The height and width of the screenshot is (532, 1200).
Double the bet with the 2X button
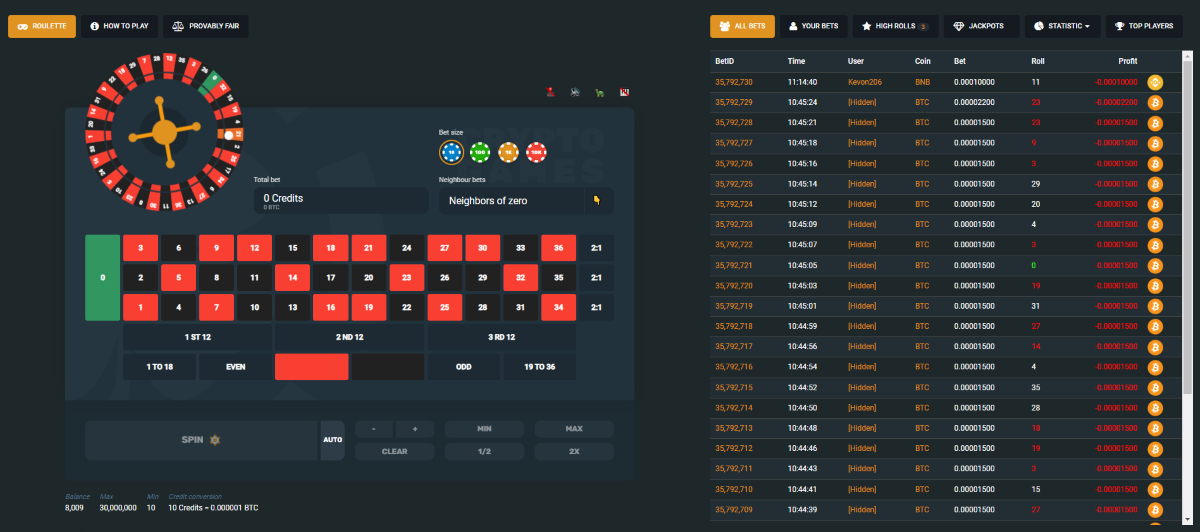[574, 451]
